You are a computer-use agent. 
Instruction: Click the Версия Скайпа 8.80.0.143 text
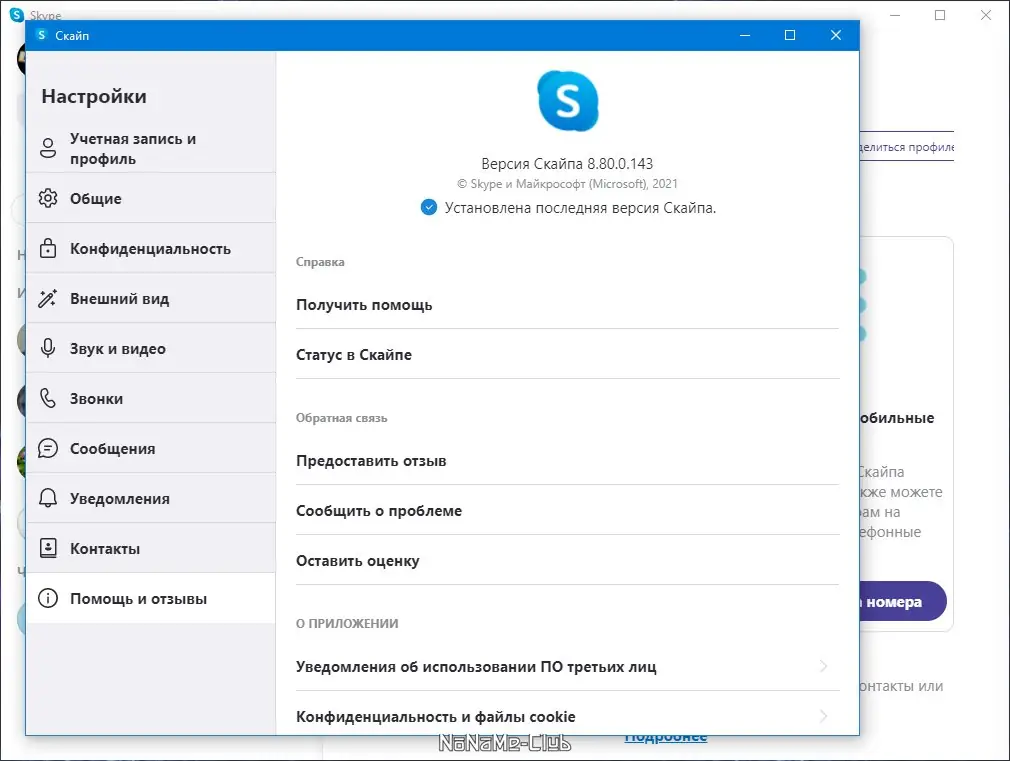coord(567,164)
